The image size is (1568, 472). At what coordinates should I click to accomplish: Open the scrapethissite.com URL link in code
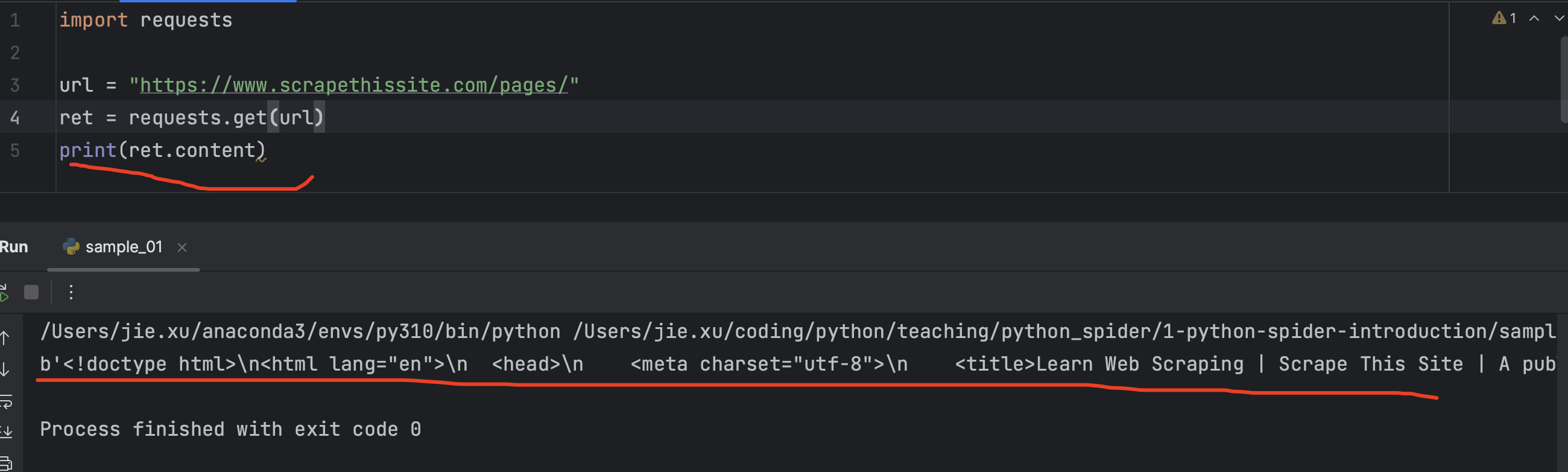click(353, 85)
